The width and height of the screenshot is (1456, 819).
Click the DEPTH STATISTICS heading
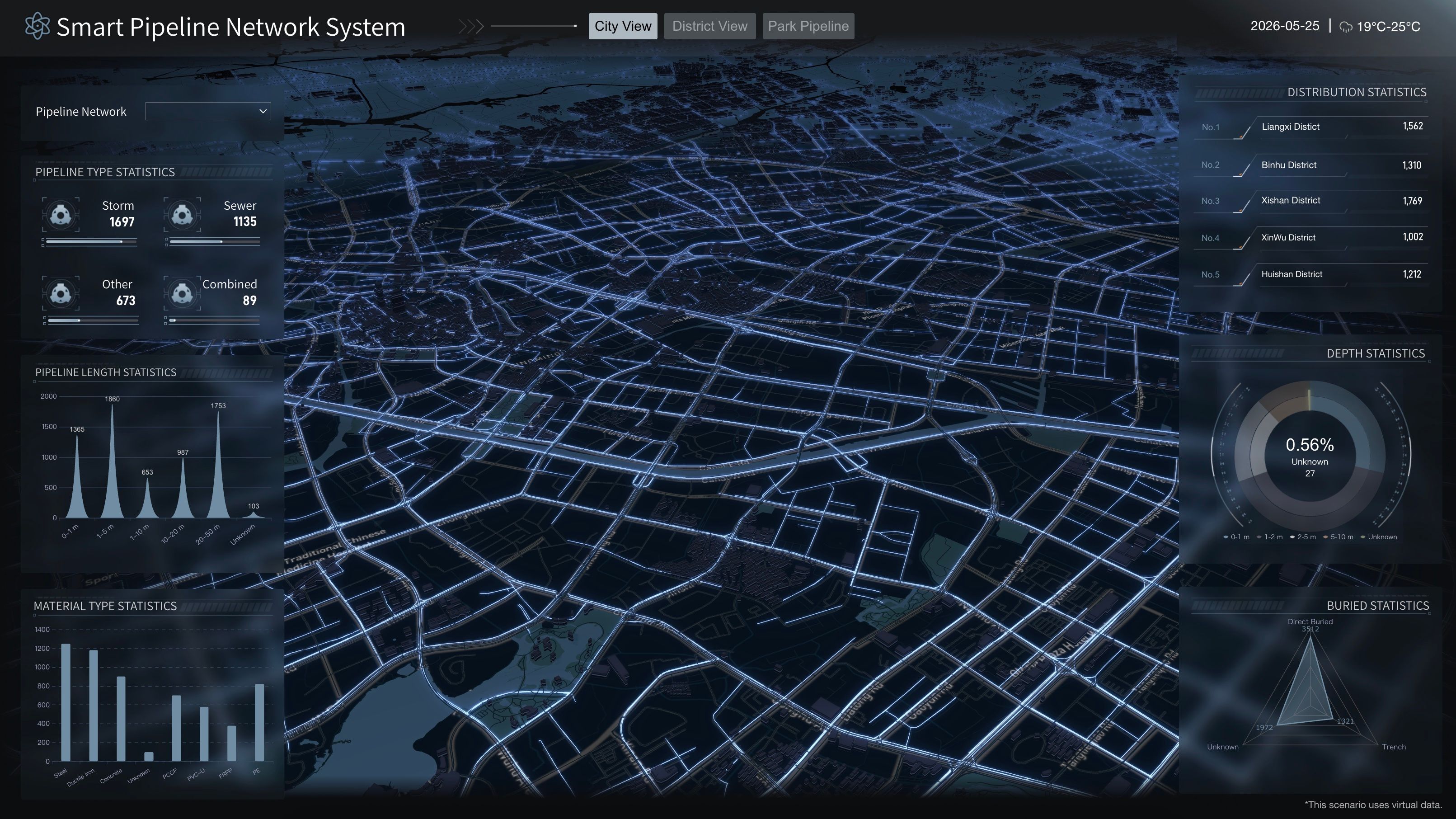1376,353
